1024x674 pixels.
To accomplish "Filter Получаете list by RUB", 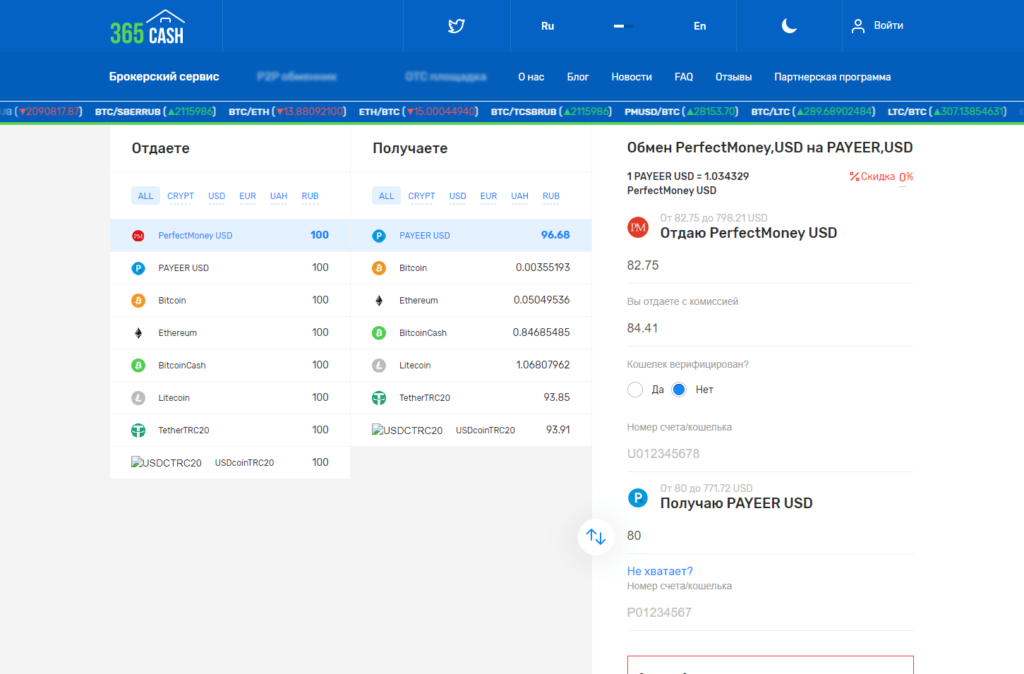I will (x=551, y=196).
